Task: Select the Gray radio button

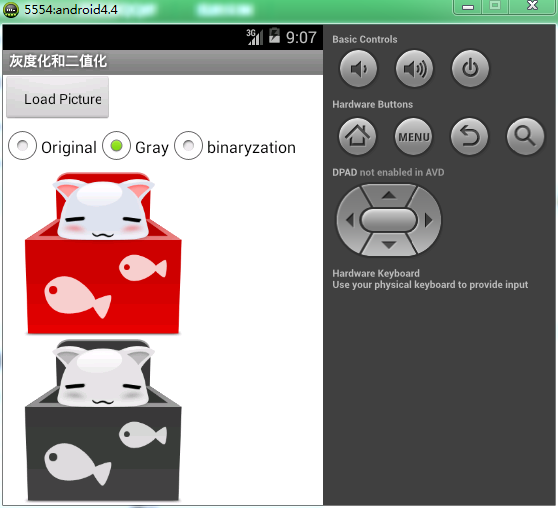Action: 135,146
